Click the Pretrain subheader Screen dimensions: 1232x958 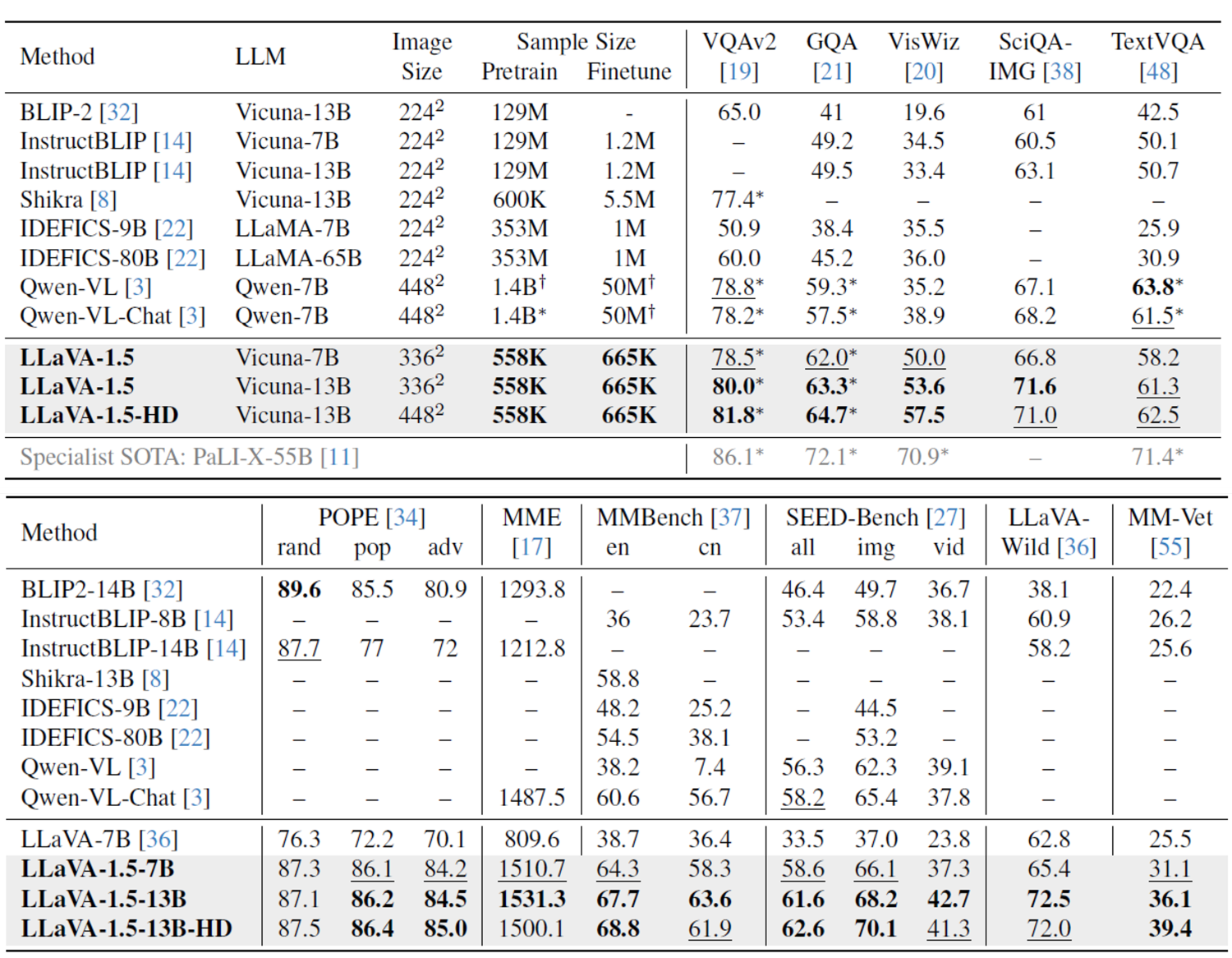coord(519,72)
